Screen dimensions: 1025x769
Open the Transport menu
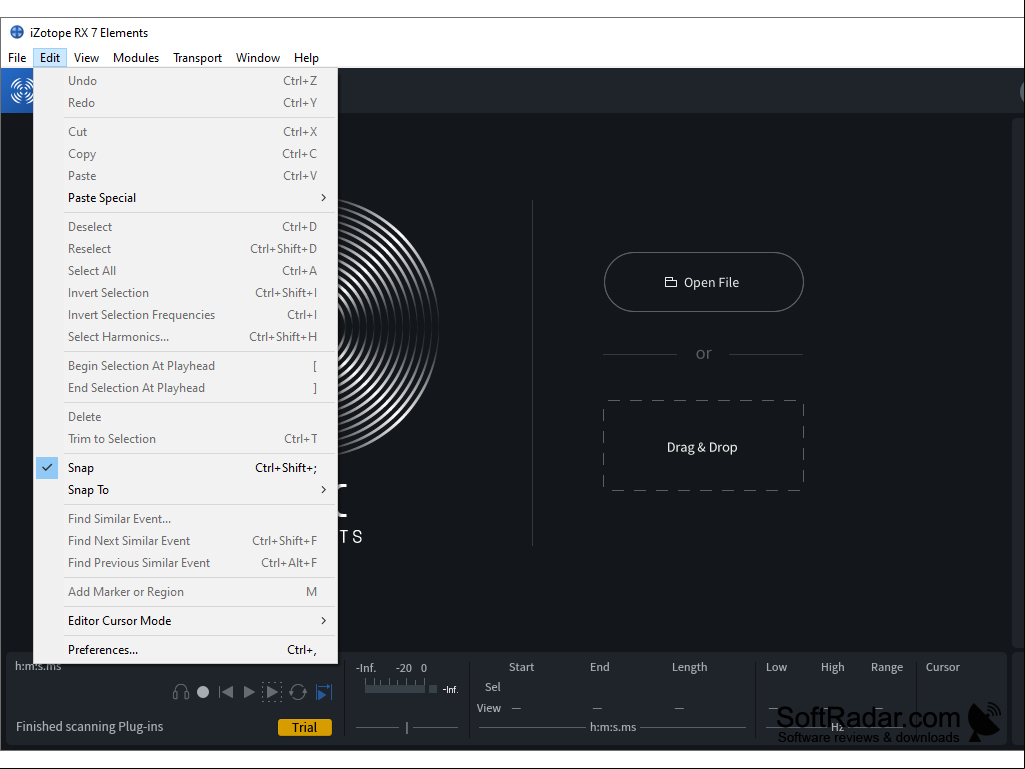[x=197, y=58]
